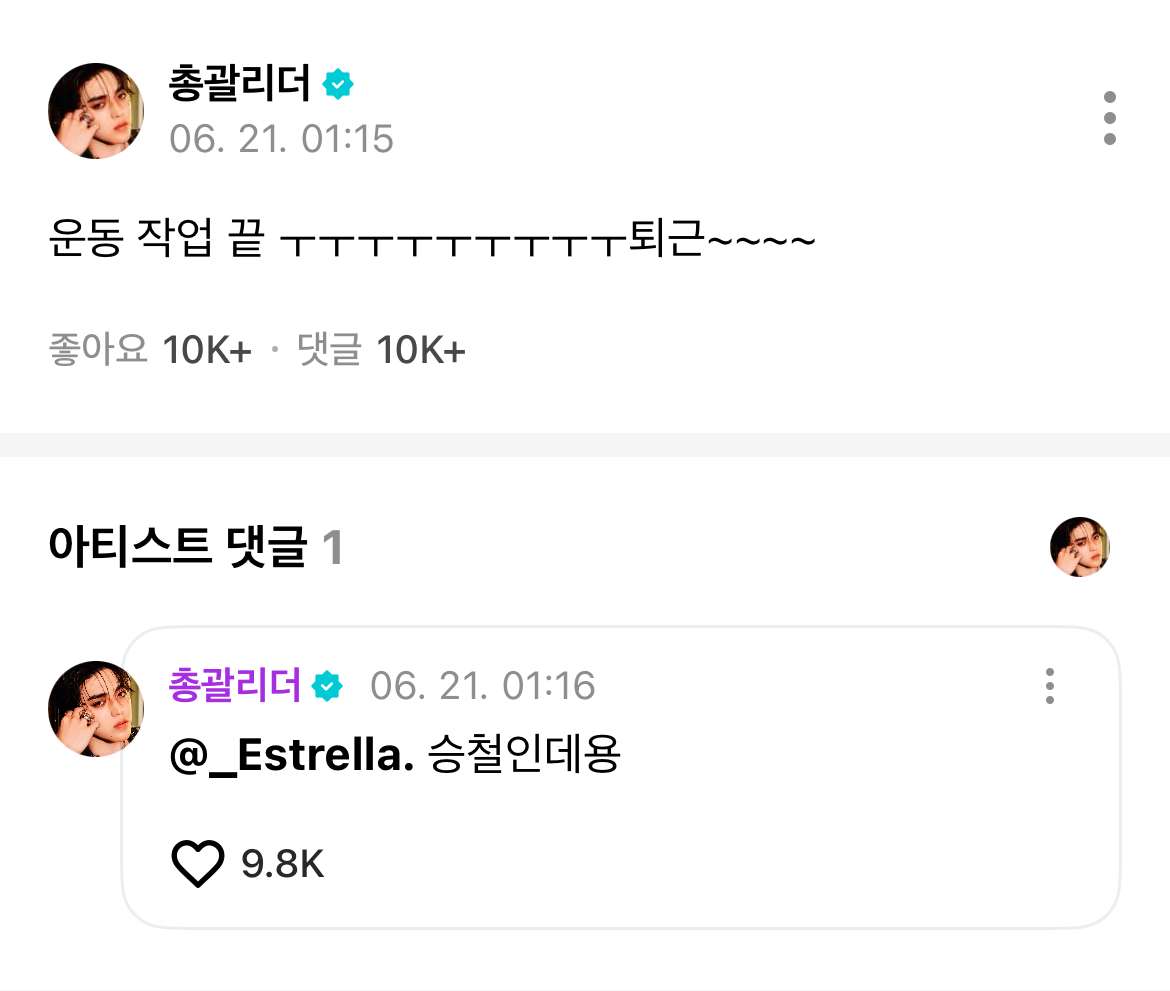Click the post timestamp 06. 21. 01:15
1170x991 pixels.
(x=281, y=139)
